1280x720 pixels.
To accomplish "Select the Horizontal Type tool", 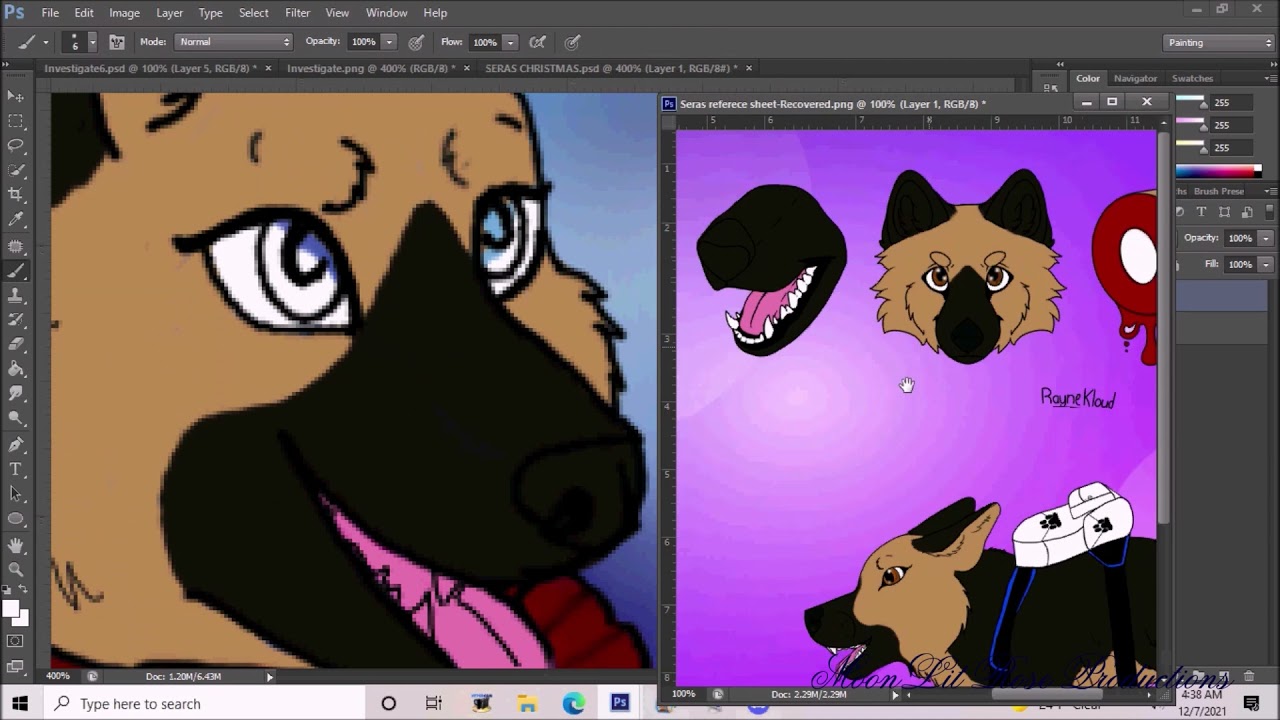I will 16,470.
